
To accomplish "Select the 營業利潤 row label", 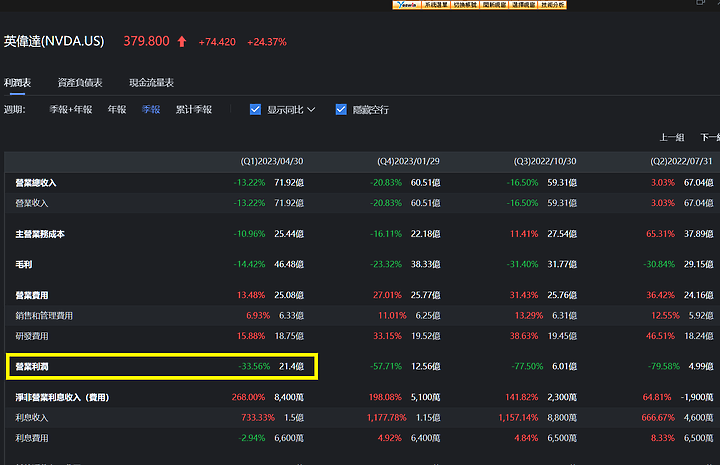I will [x=32, y=367].
